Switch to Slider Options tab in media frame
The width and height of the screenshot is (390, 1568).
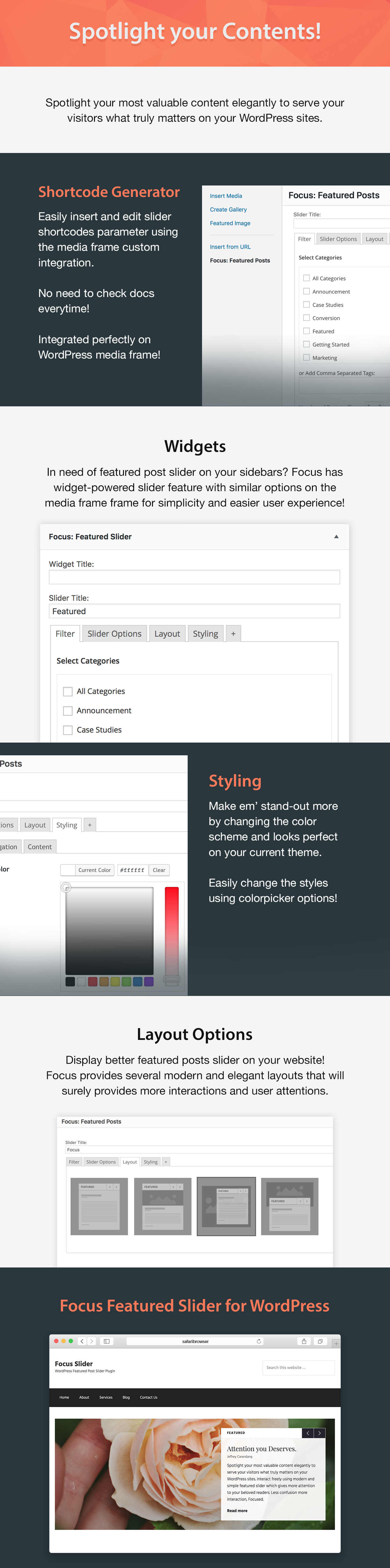(338, 239)
